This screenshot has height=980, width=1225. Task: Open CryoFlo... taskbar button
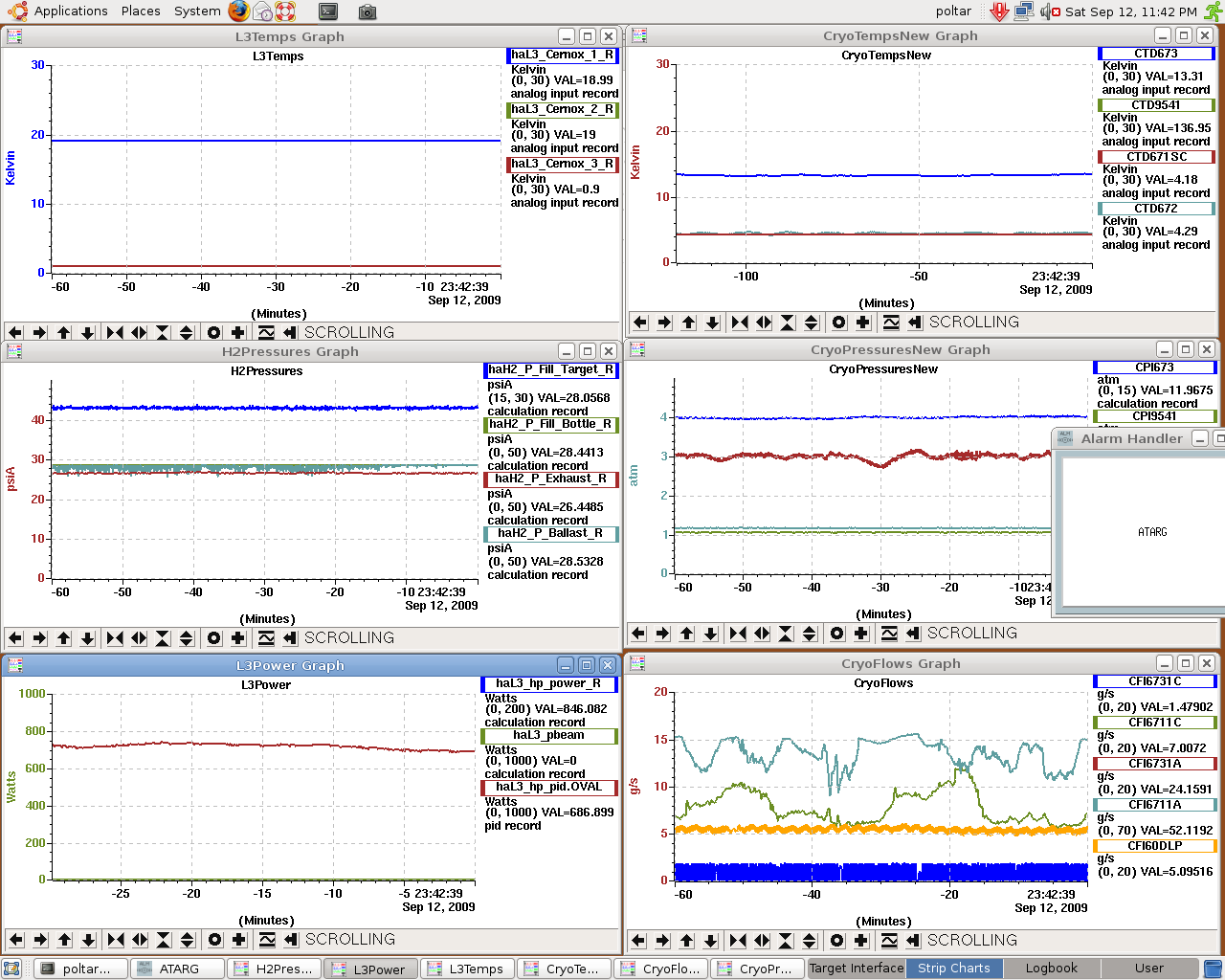[660, 969]
